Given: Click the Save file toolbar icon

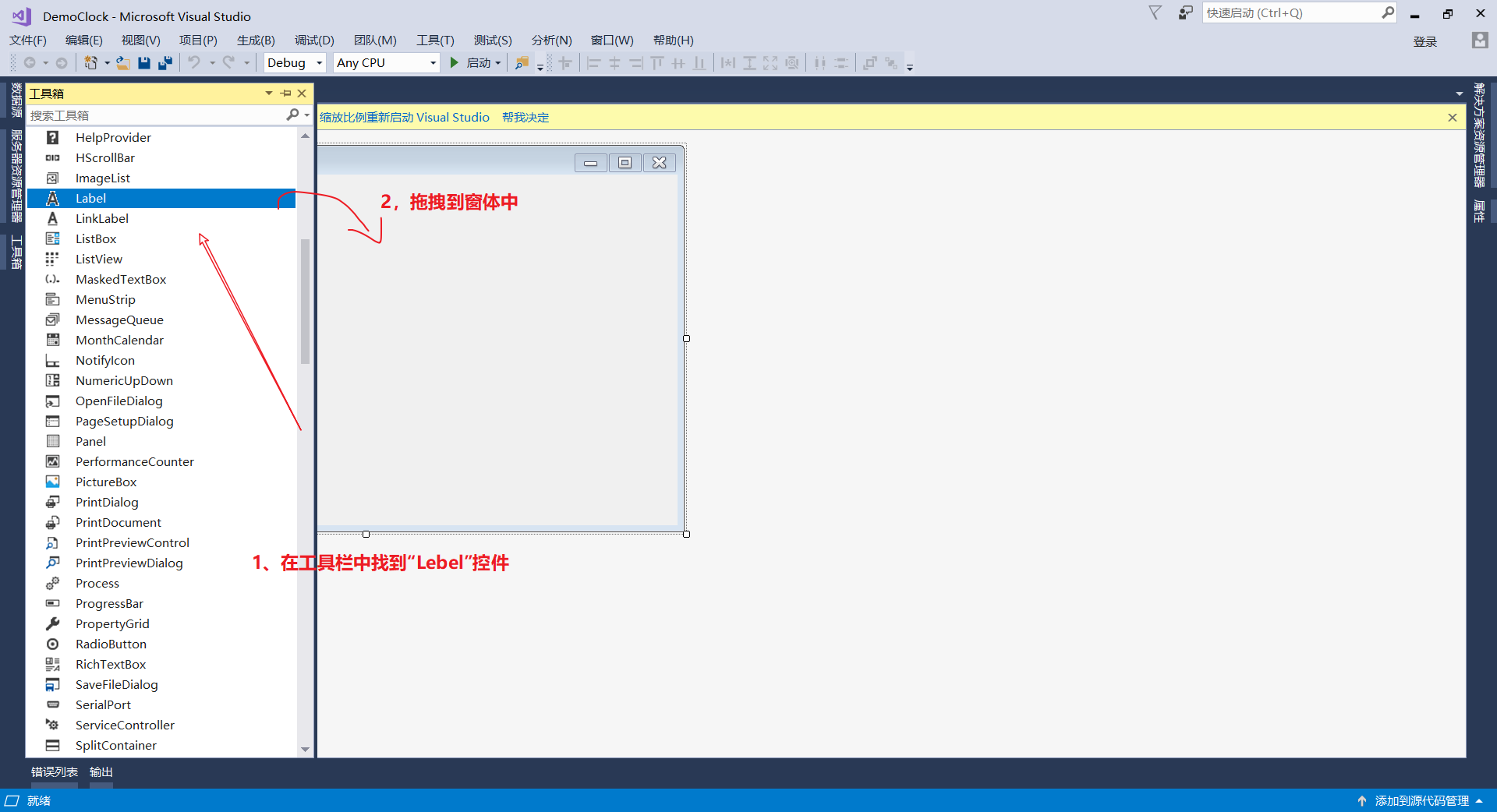Looking at the screenshot, I should click(144, 63).
